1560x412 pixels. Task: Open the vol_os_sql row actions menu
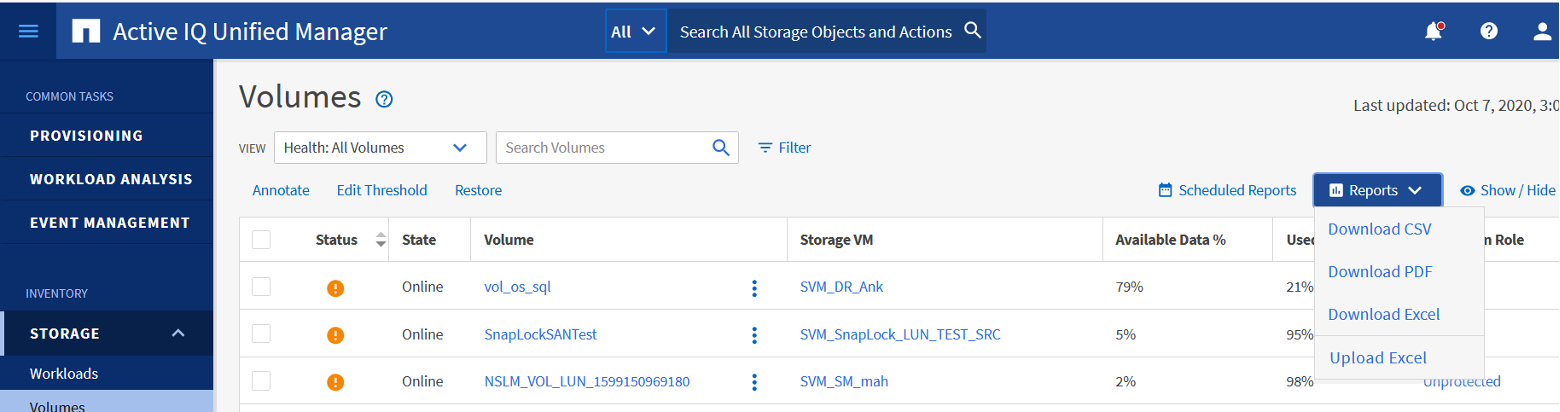pos(754,288)
